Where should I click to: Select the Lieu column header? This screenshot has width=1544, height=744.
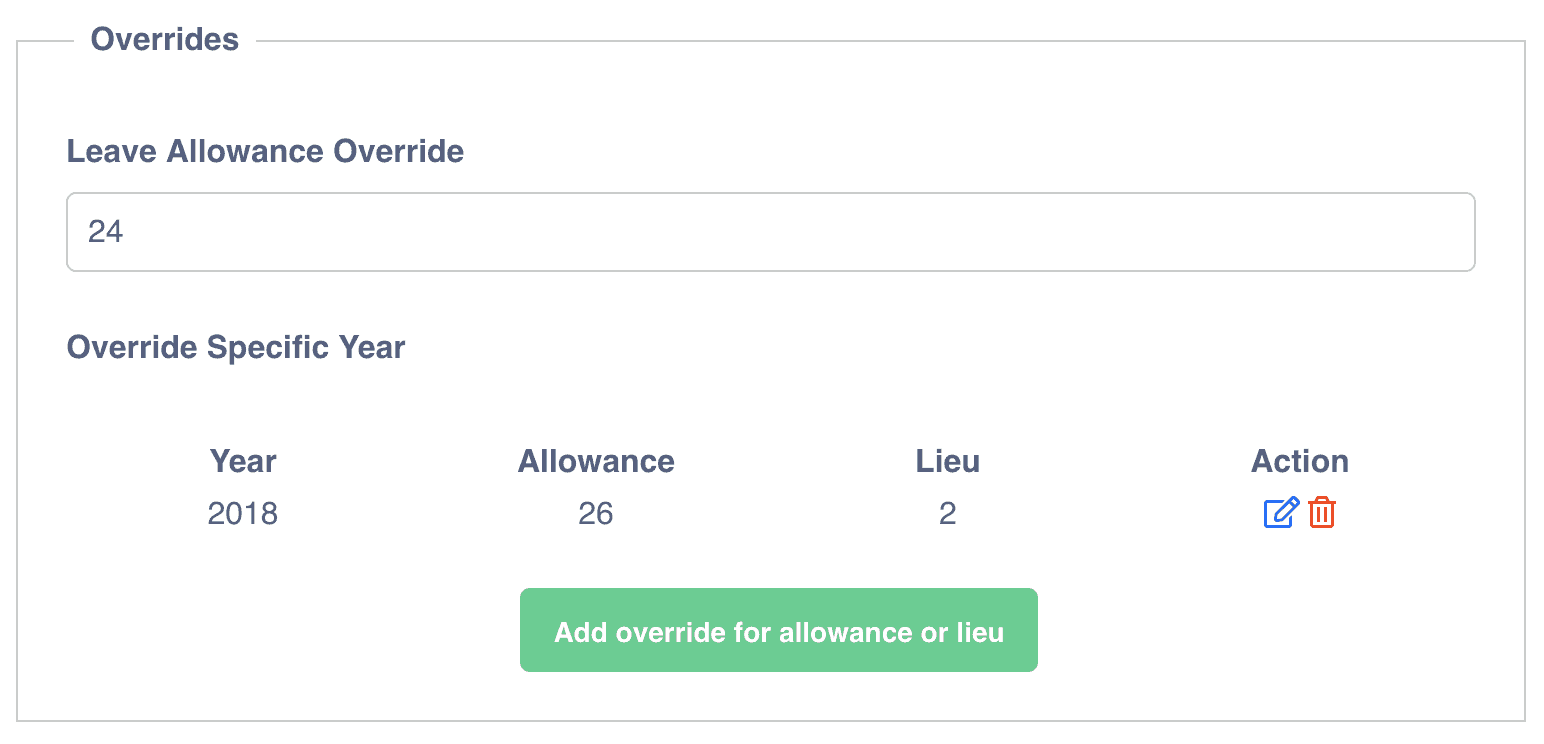[947, 461]
